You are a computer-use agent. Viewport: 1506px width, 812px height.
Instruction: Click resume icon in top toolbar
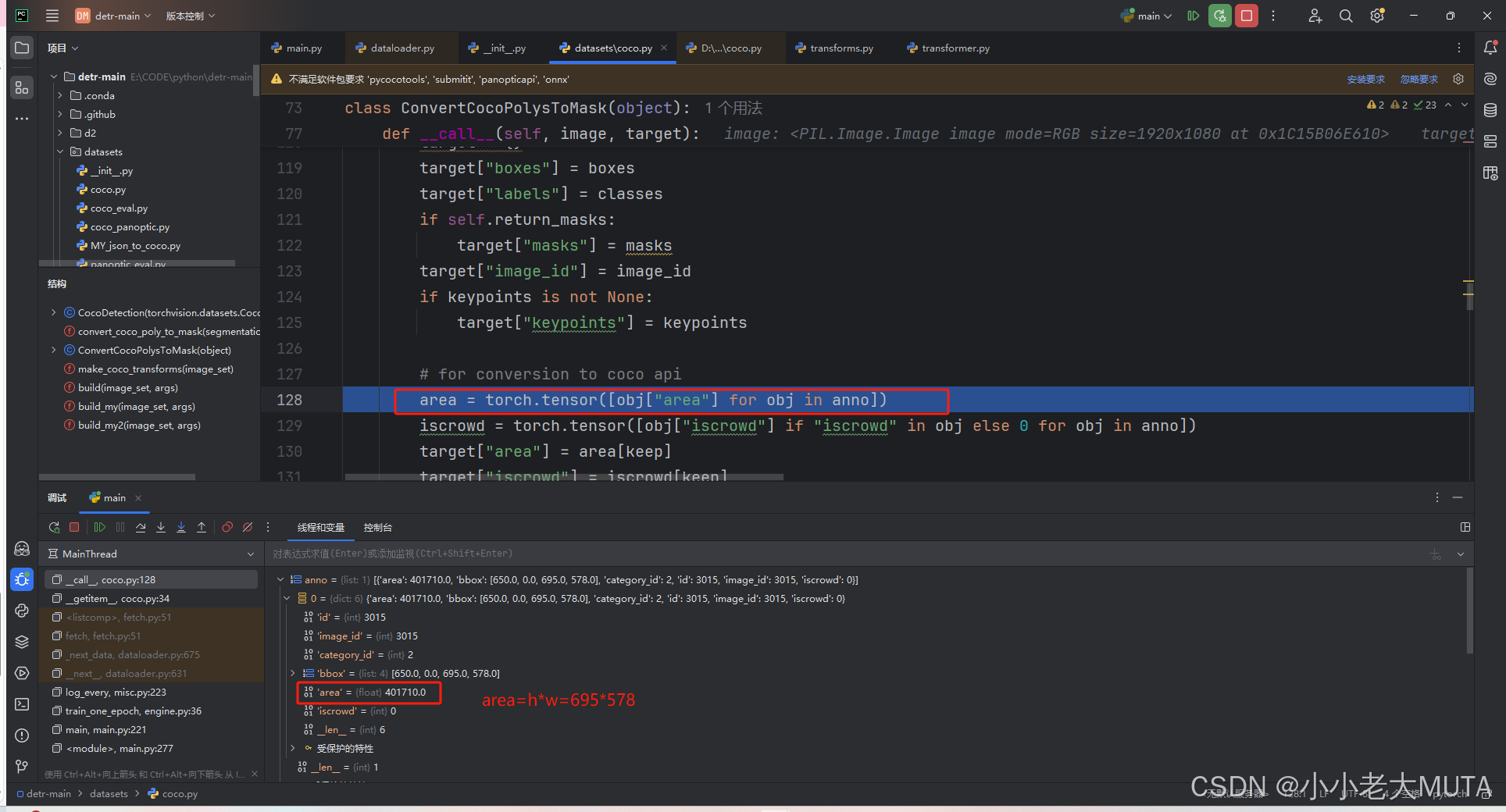tap(1193, 16)
